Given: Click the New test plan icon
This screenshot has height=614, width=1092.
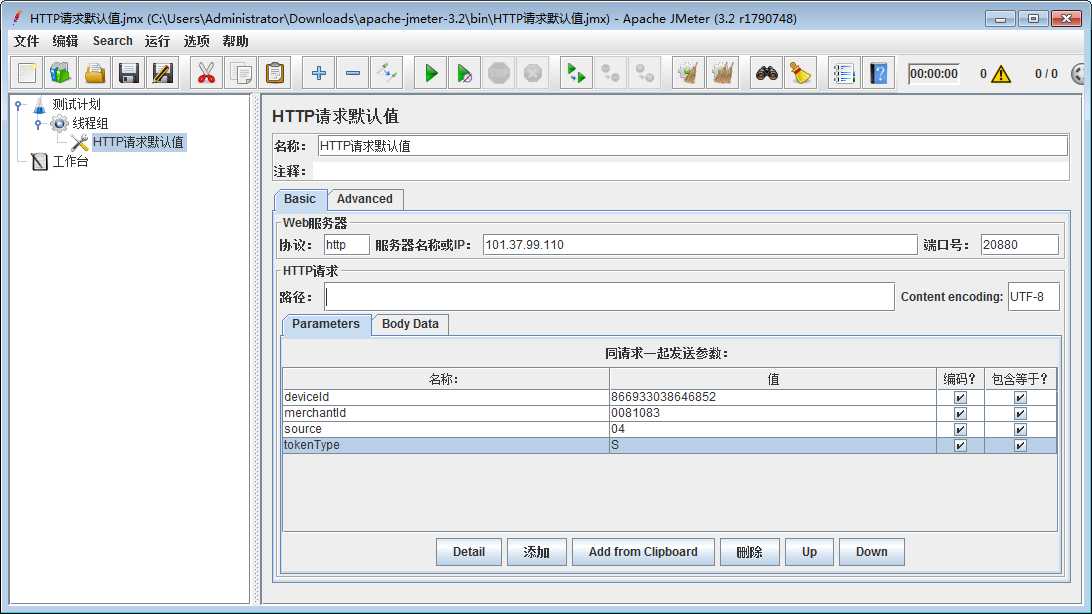Looking at the screenshot, I should [x=27, y=73].
